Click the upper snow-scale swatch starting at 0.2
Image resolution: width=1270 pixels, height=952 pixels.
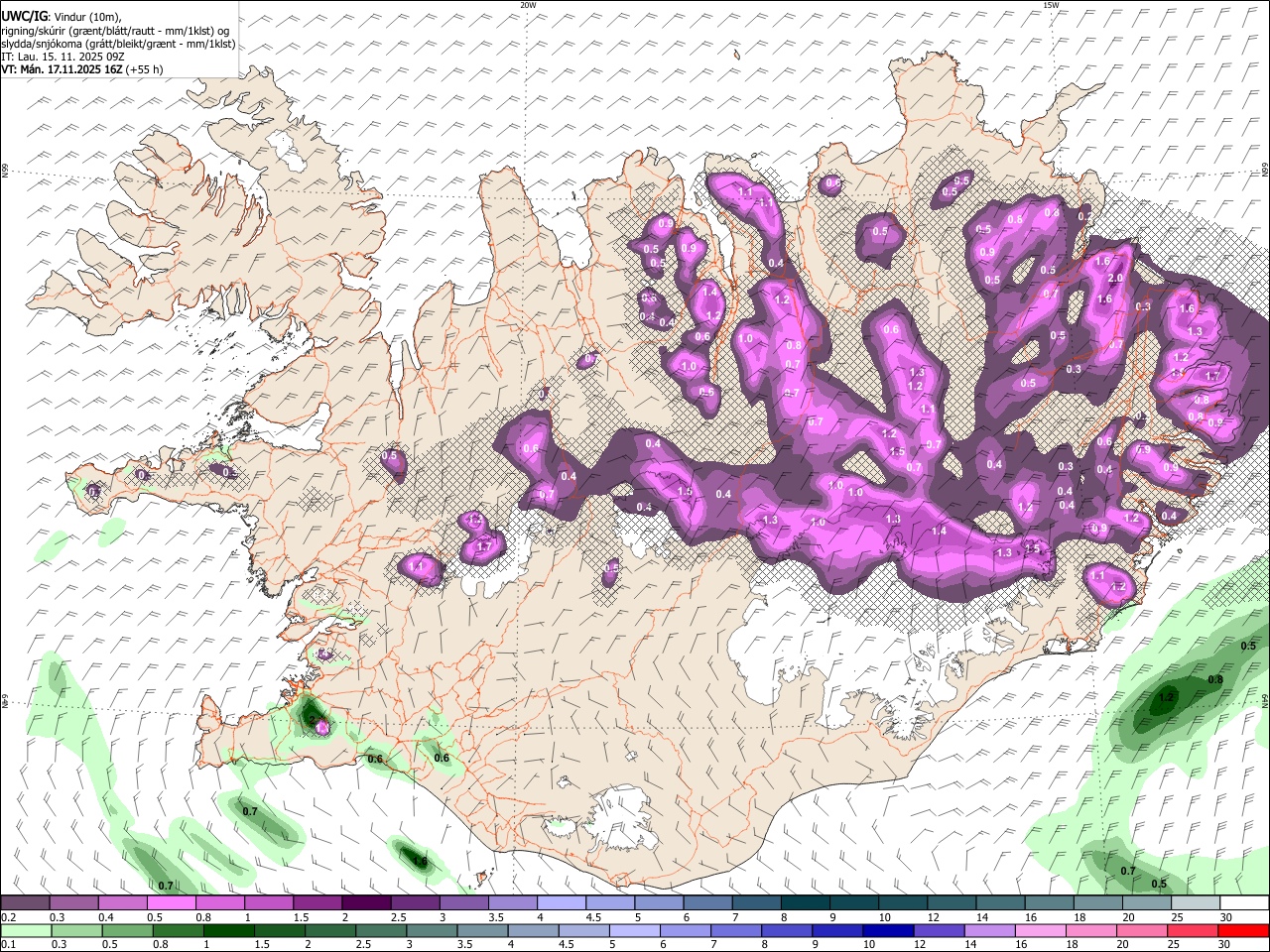pyautogui.click(x=26, y=903)
